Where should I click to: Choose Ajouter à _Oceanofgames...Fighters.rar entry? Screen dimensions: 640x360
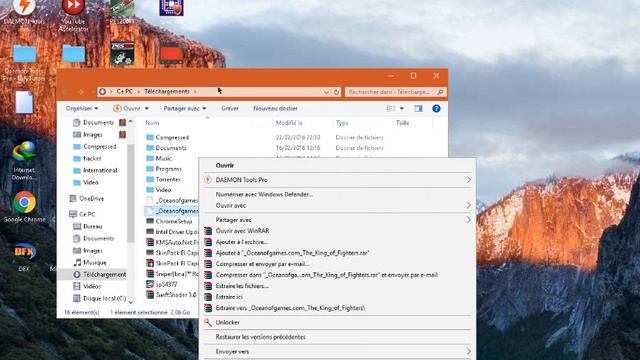point(292,253)
